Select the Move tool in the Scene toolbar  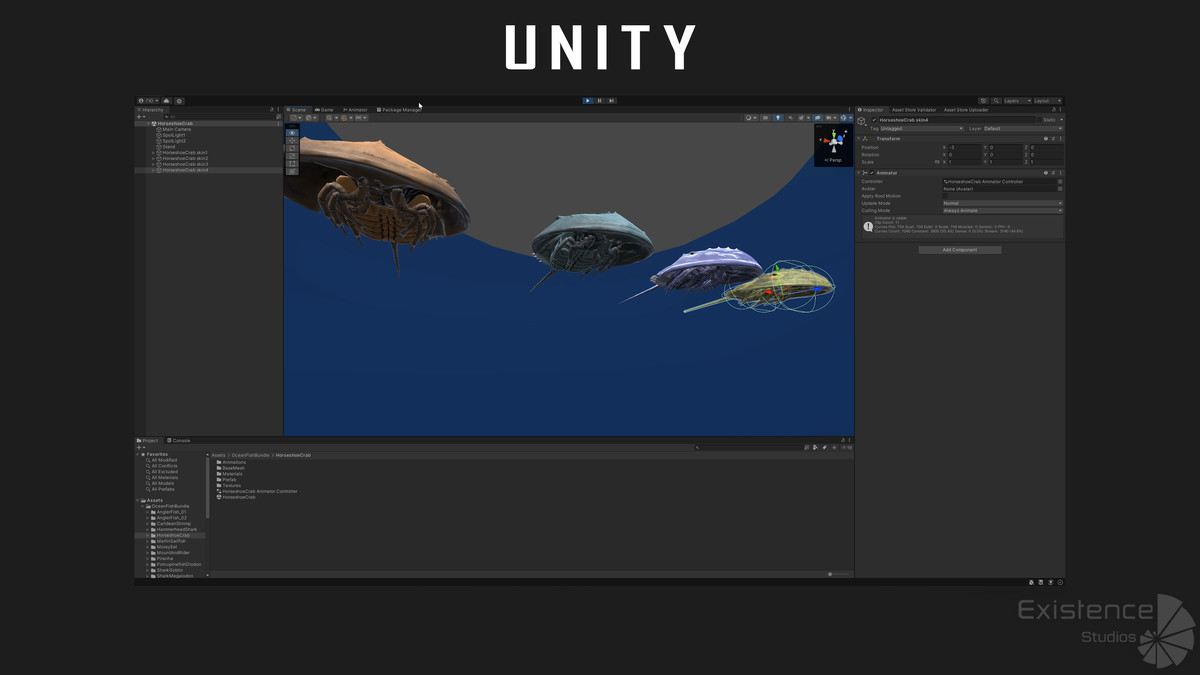(292, 141)
